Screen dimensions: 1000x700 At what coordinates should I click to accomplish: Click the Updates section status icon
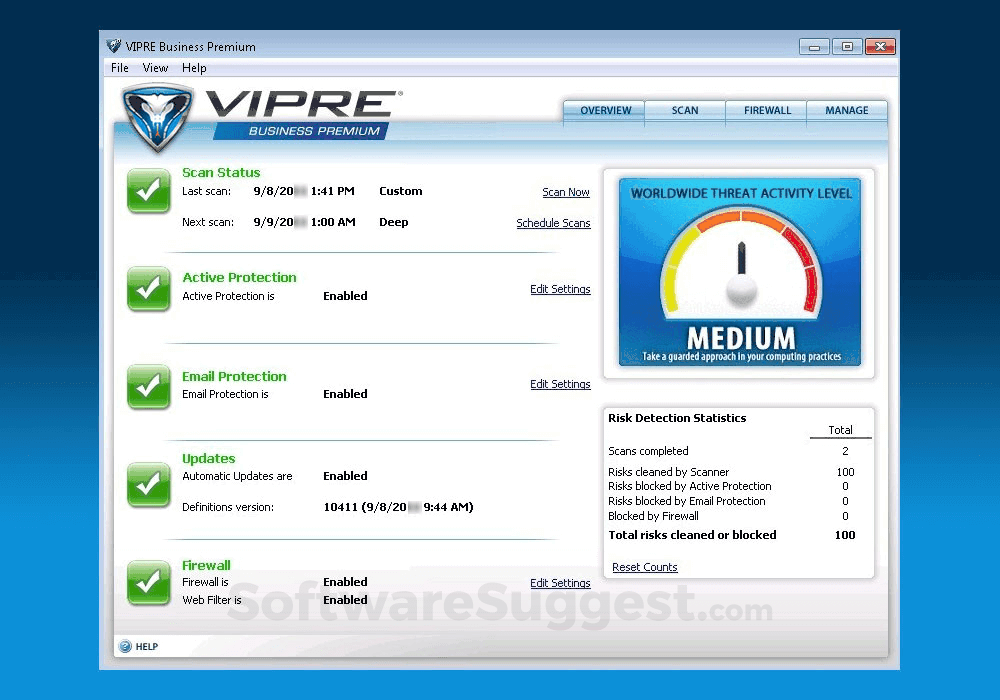148,485
